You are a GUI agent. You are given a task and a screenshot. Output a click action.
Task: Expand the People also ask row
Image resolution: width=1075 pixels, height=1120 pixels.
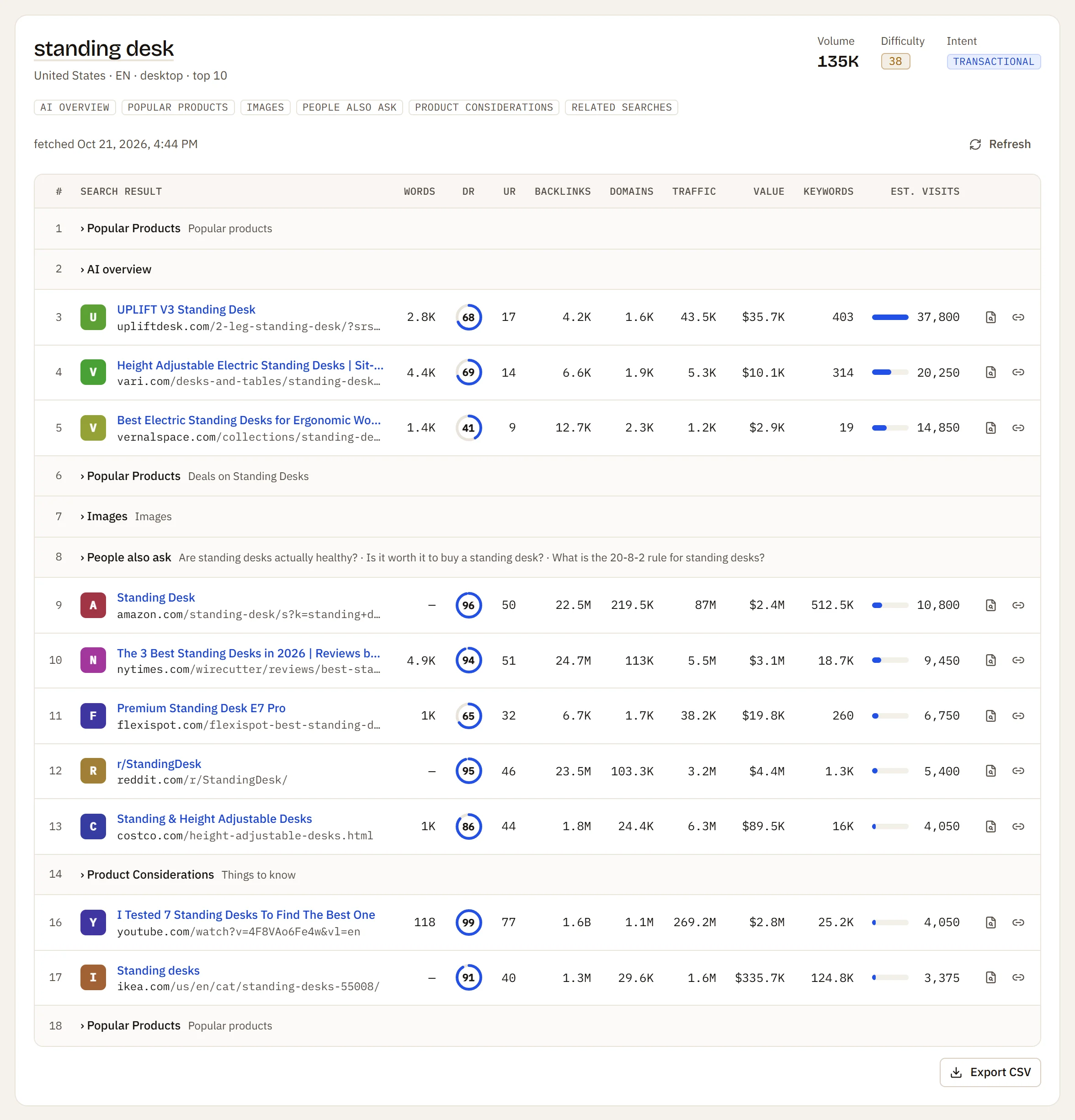click(537, 557)
